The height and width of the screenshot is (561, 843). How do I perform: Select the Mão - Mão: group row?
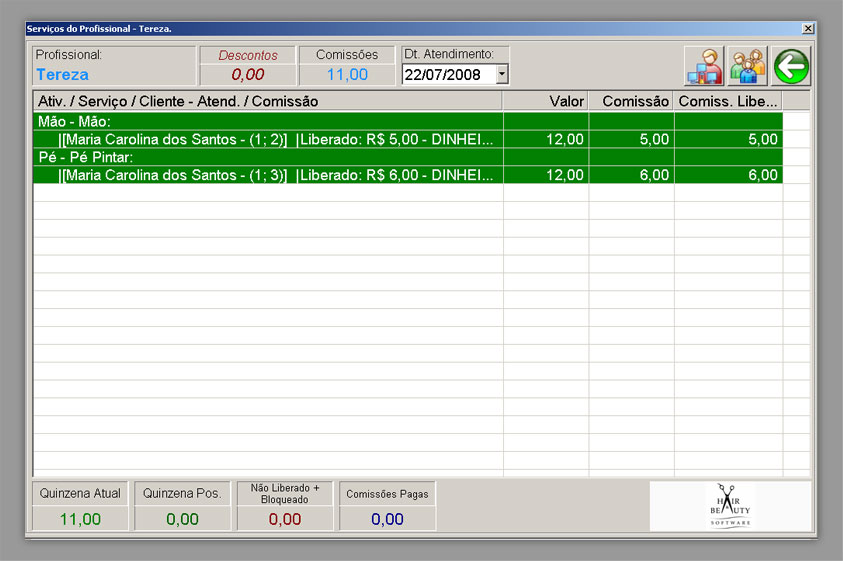click(x=408, y=122)
